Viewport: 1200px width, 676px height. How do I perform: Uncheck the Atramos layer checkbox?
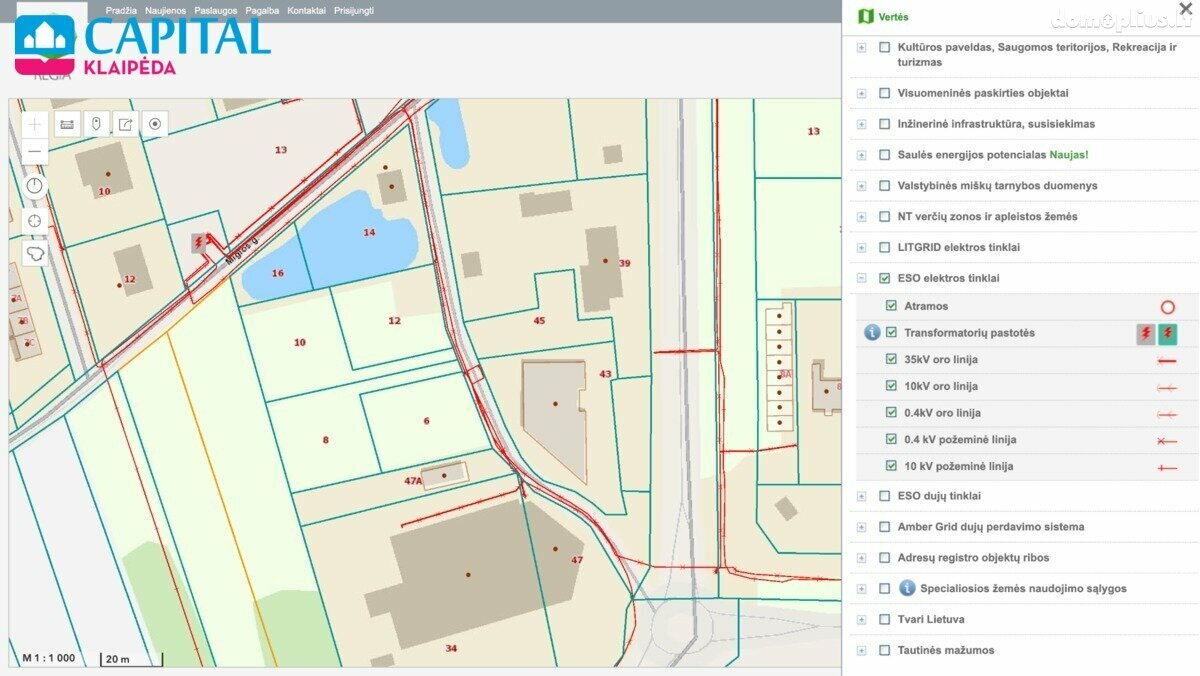[x=891, y=306]
